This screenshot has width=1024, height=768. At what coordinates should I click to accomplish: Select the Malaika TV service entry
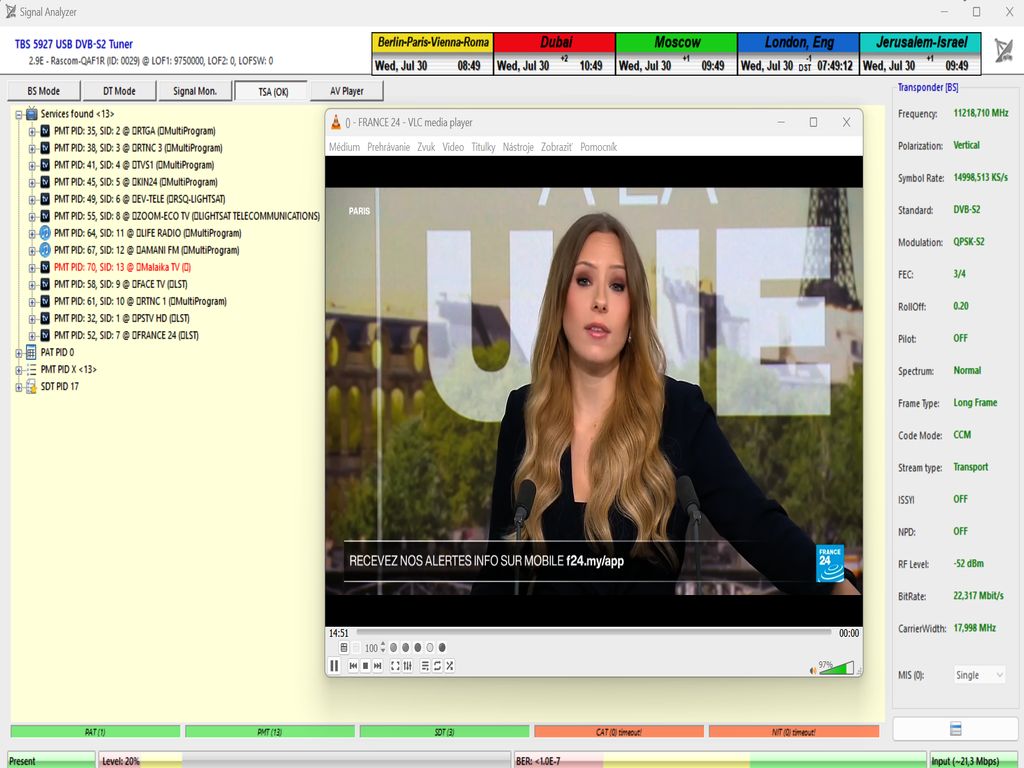(x=121, y=268)
